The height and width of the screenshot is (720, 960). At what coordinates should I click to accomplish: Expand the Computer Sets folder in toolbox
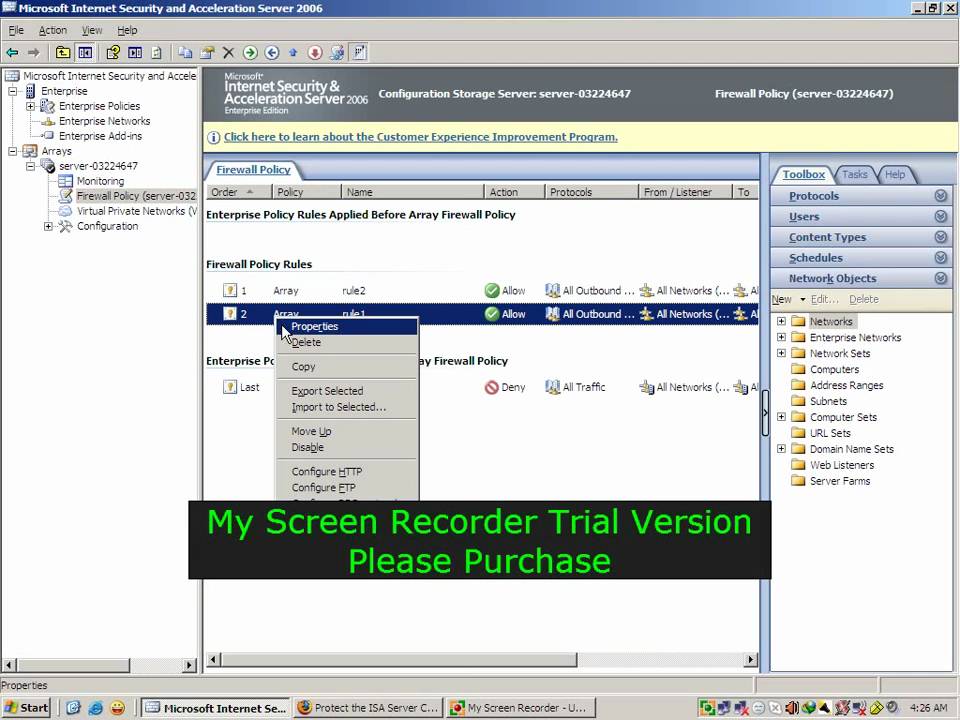(781, 417)
